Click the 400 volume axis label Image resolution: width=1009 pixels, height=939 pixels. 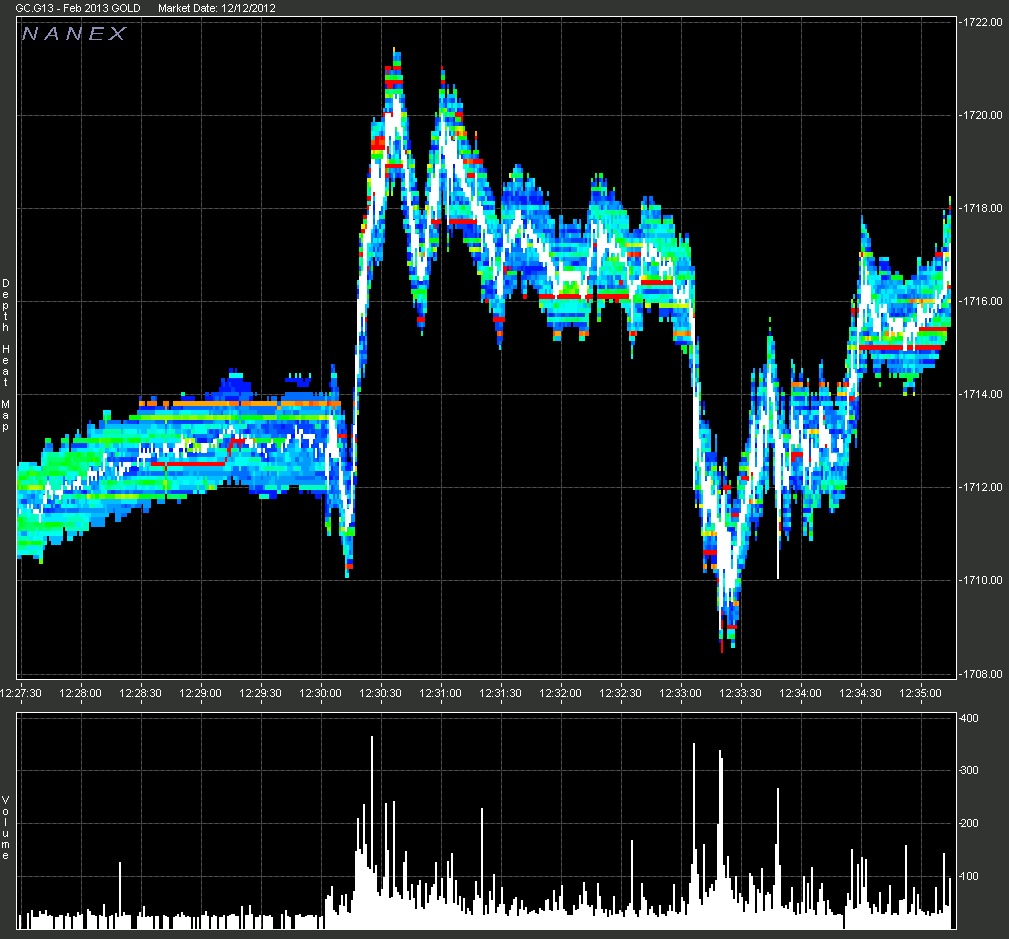pos(970,718)
